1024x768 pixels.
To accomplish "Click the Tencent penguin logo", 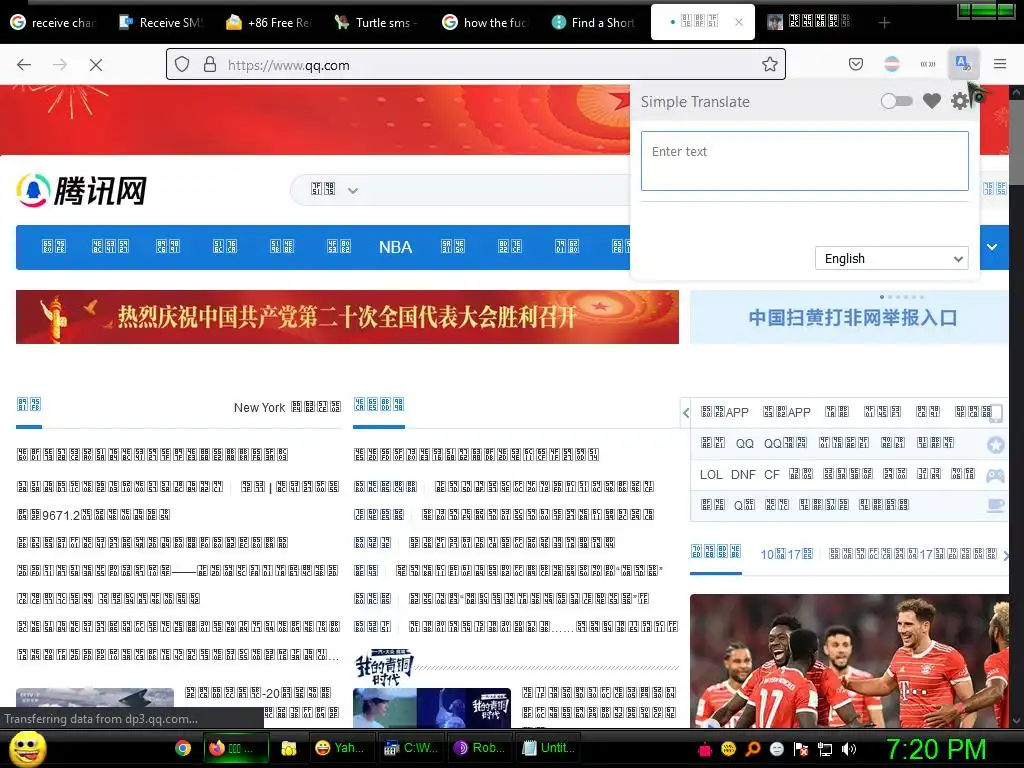I will [33, 191].
